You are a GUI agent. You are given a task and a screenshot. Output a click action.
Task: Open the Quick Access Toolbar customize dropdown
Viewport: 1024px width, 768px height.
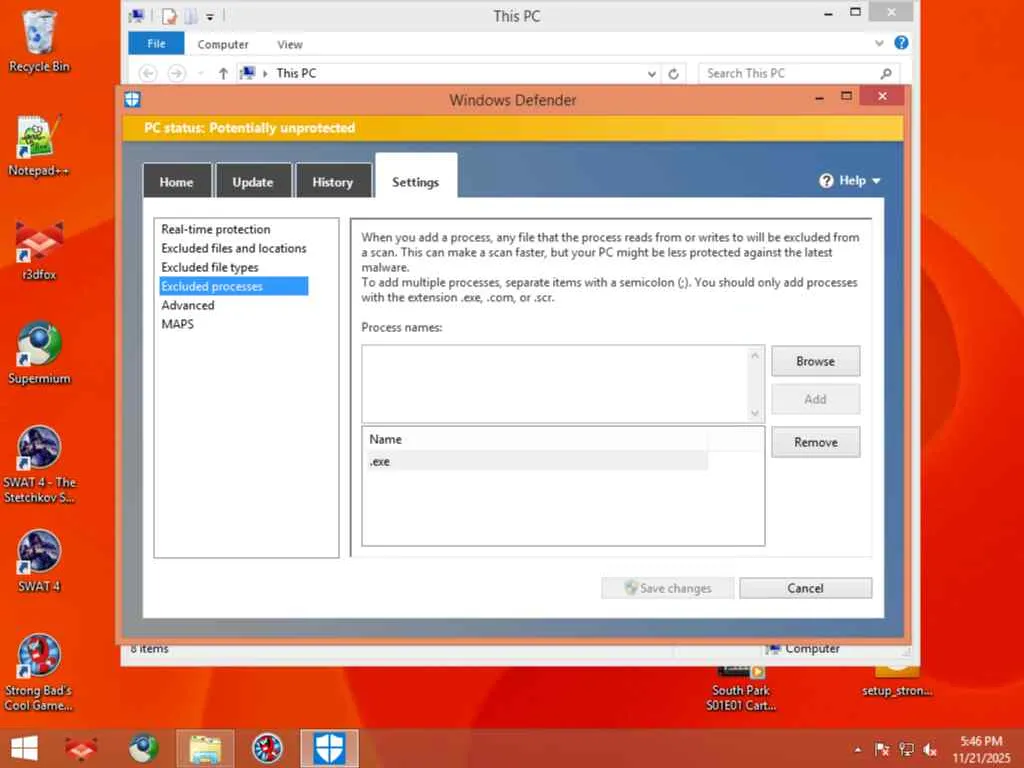coord(210,17)
